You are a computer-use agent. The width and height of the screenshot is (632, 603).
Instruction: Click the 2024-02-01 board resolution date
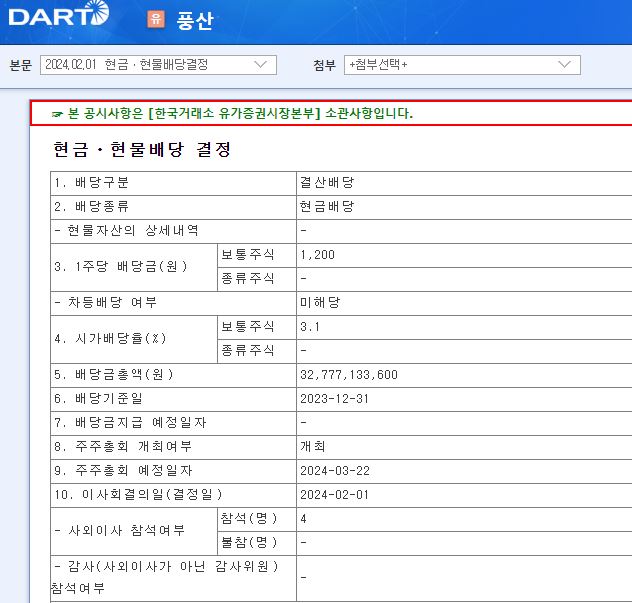335,495
